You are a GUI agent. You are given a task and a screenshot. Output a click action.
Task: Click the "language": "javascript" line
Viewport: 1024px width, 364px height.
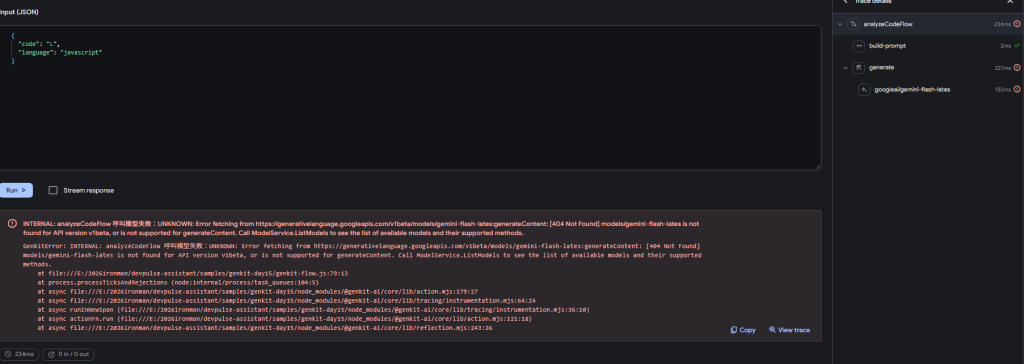(60, 52)
